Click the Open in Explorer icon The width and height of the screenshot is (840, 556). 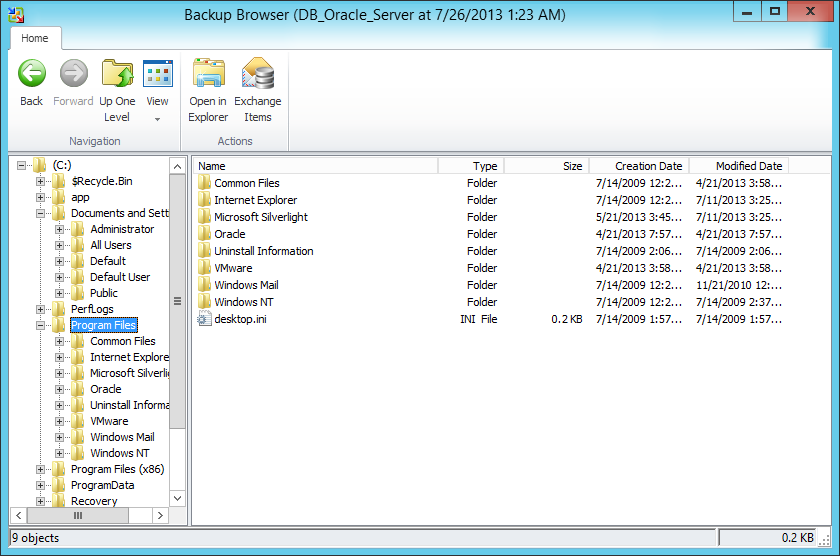pos(208,73)
